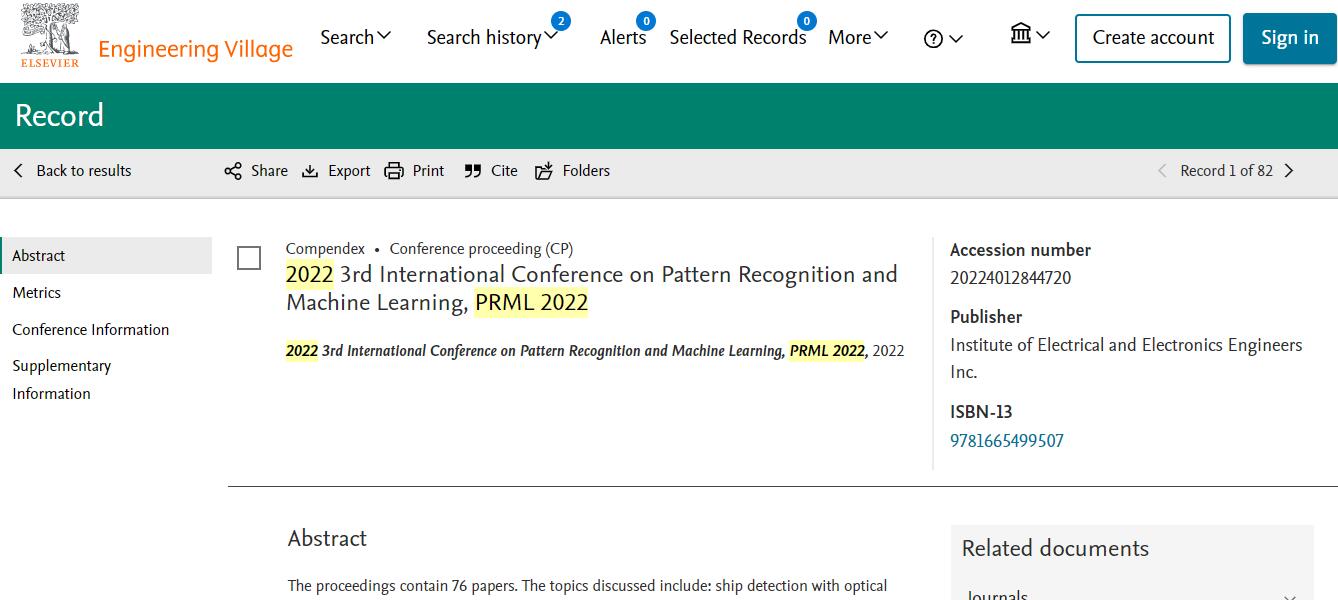Click the Share icon
This screenshot has width=1338, height=600.
click(233, 171)
